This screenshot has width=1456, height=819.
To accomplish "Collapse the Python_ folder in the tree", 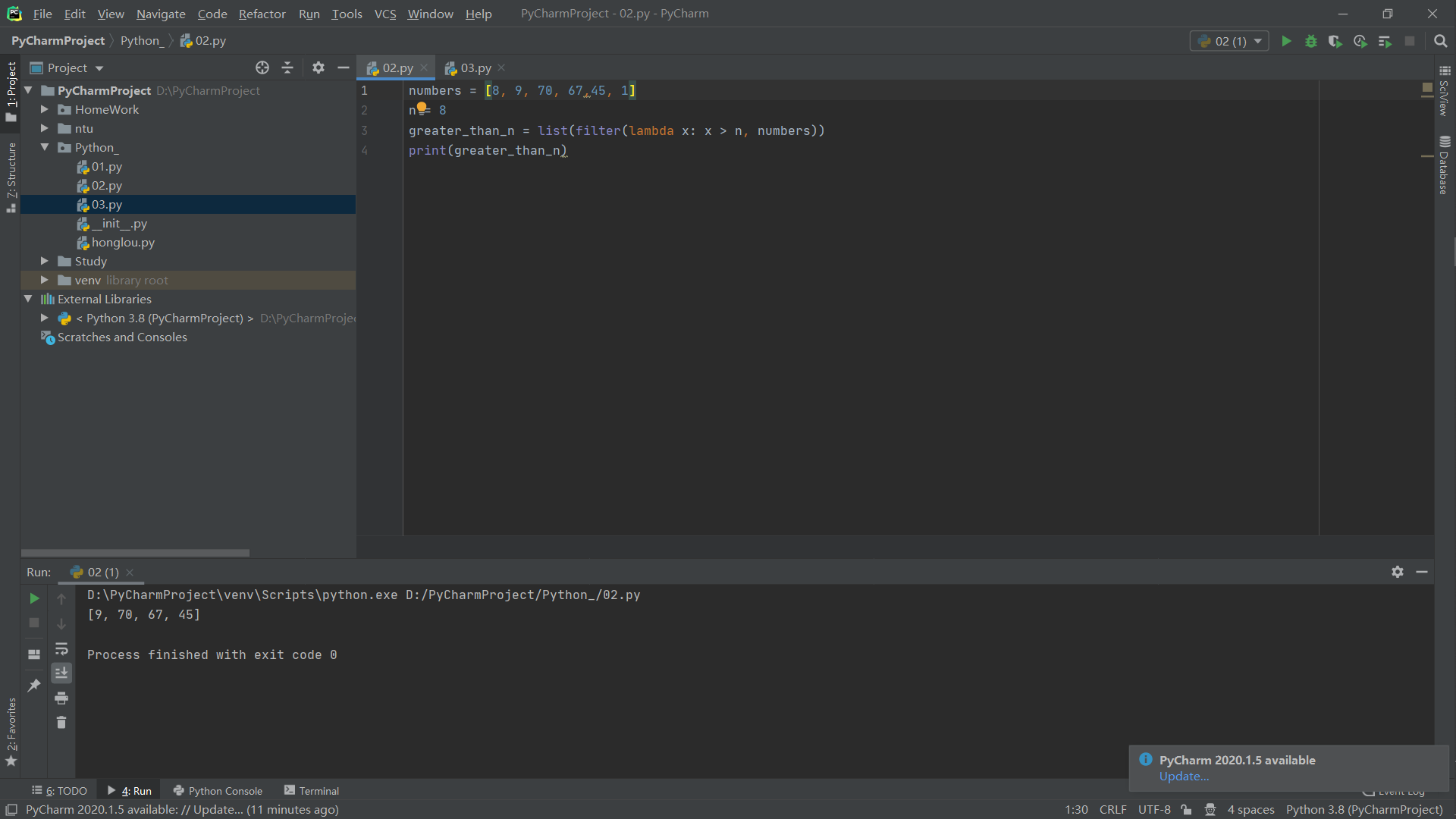I will tap(45, 148).
